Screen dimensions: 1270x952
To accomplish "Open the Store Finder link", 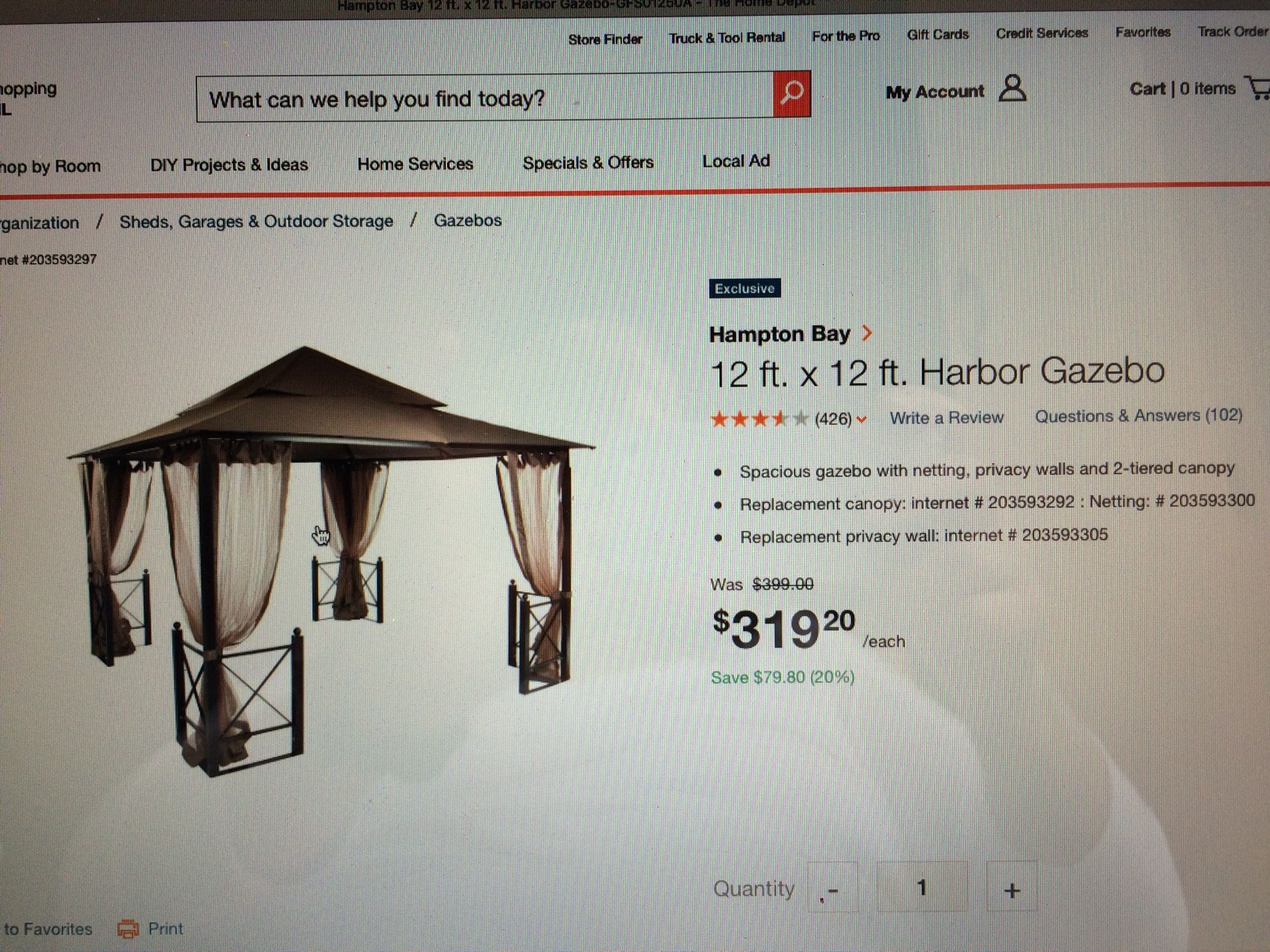I will [605, 39].
